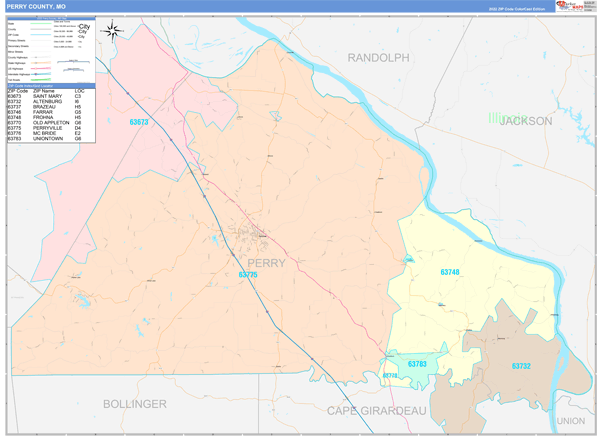Viewport: 600px width, 436px height.
Task: Click the JACKSON county label
Action: pyautogui.click(x=526, y=121)
